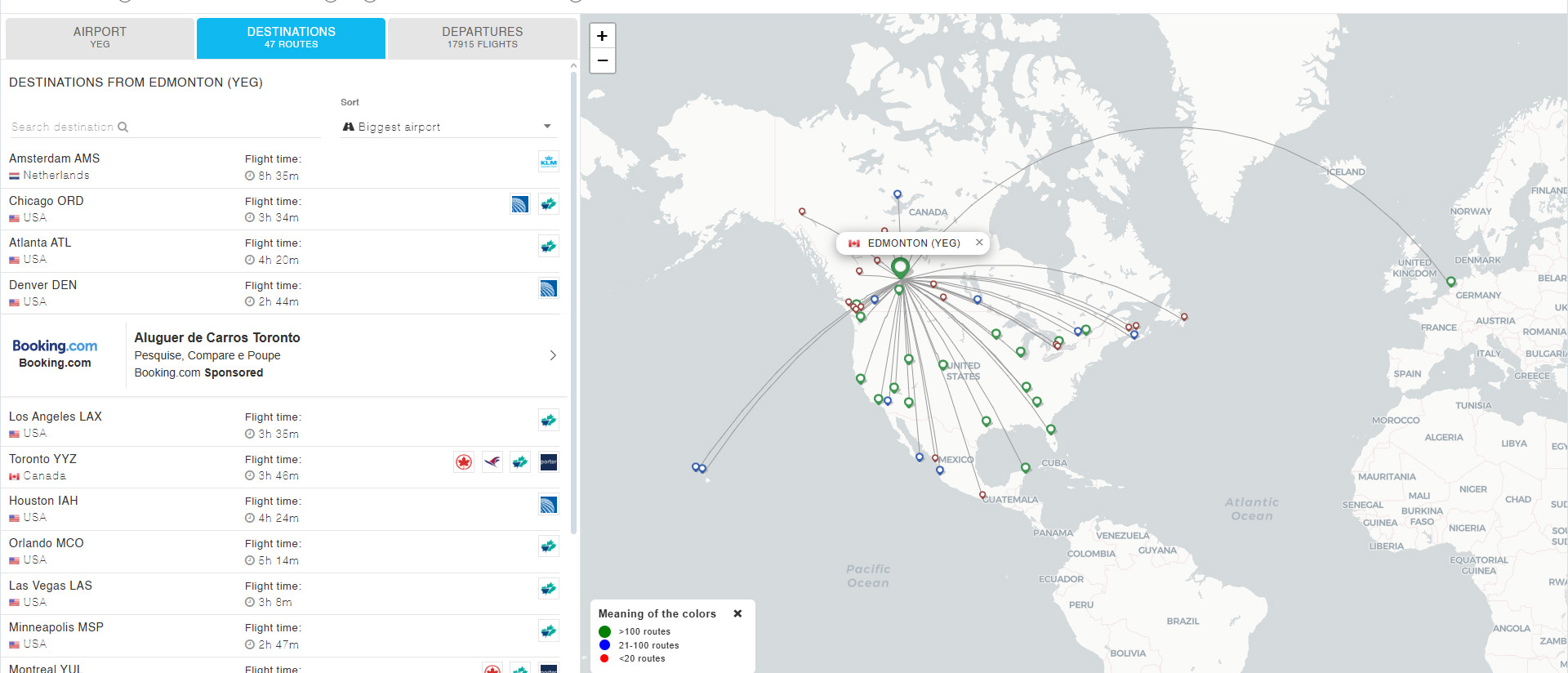Click WestJet logo in Toronto YYZ row
Image resolution: width=1568 pixels, height=673 pixels.
520,462
